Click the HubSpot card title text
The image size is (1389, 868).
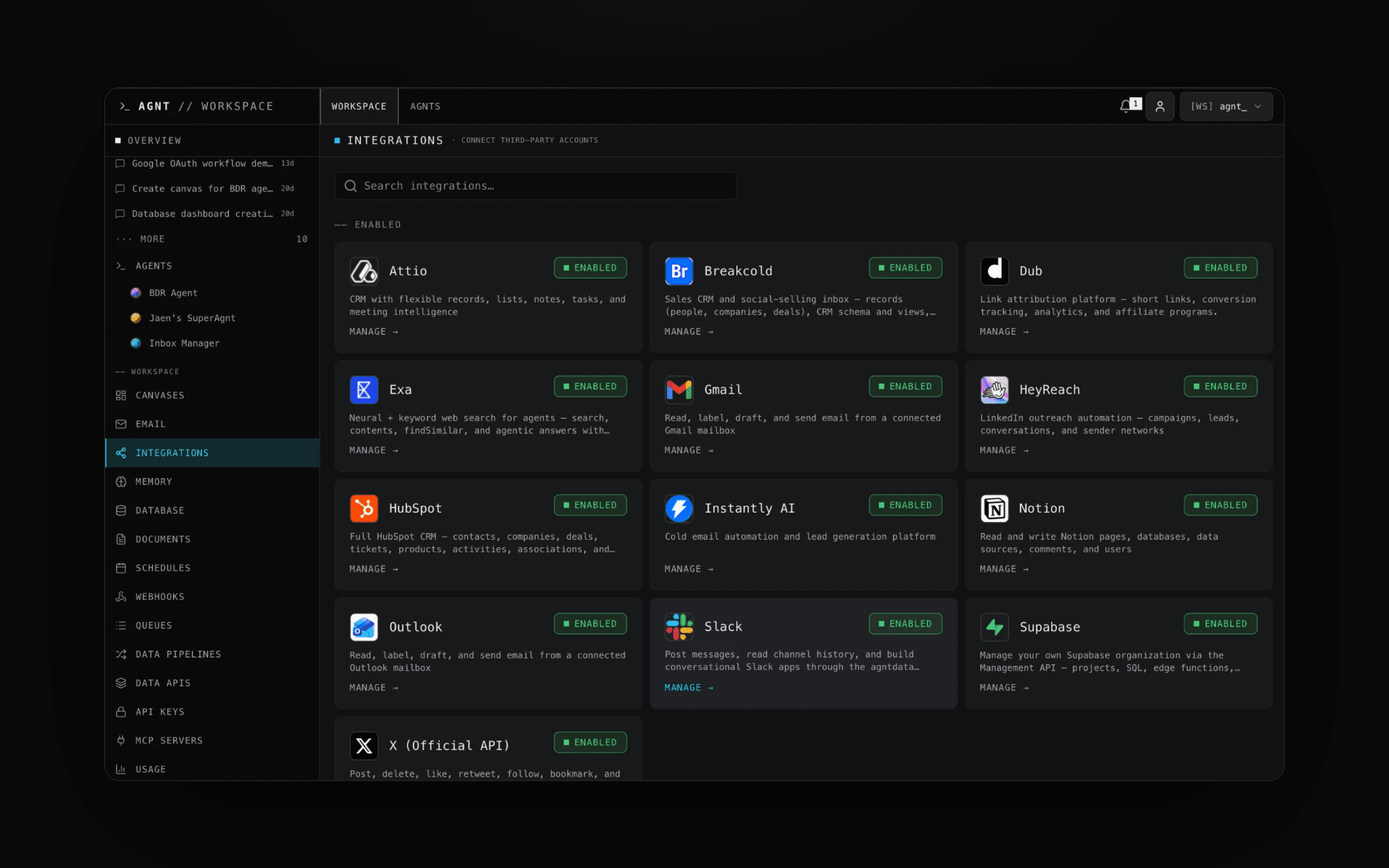coord(416,509)
